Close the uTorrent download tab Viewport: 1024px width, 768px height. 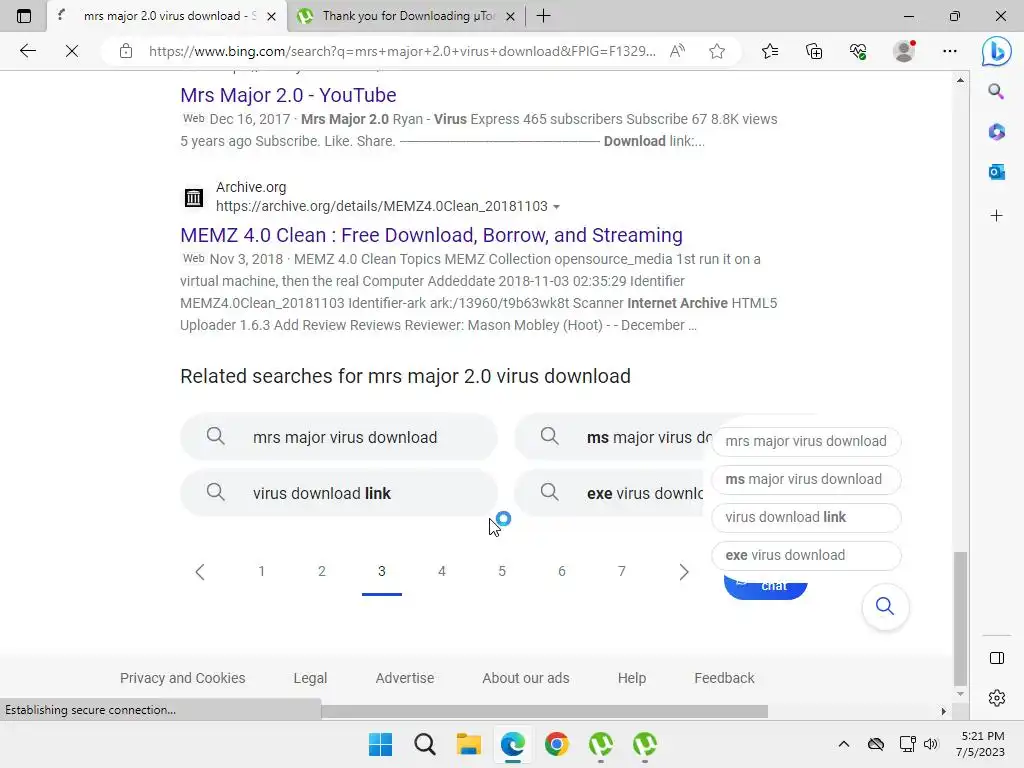tap(511, 16)
